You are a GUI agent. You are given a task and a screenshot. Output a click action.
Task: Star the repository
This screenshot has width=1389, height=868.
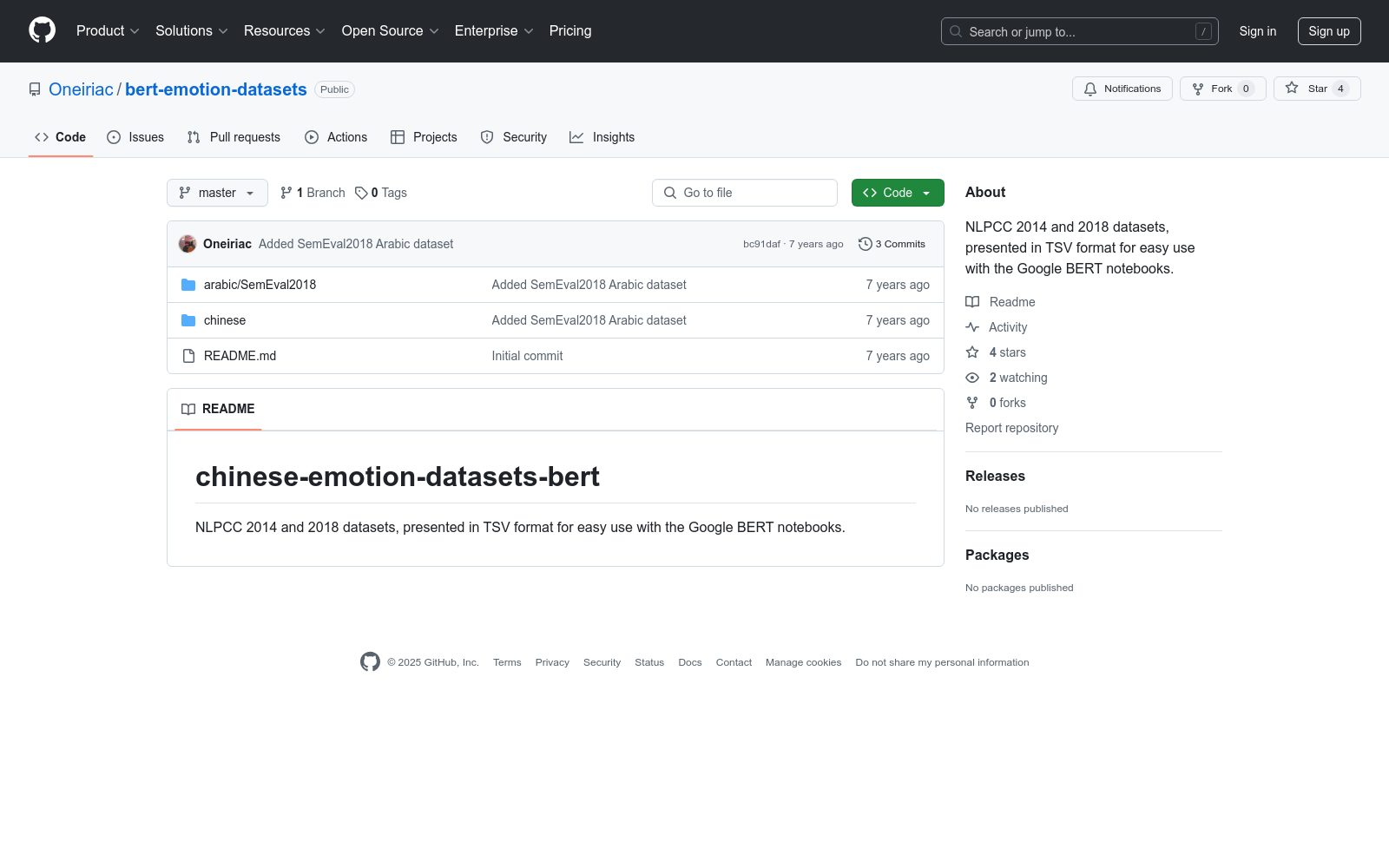pyautogui.click(x=1316, y=89)
